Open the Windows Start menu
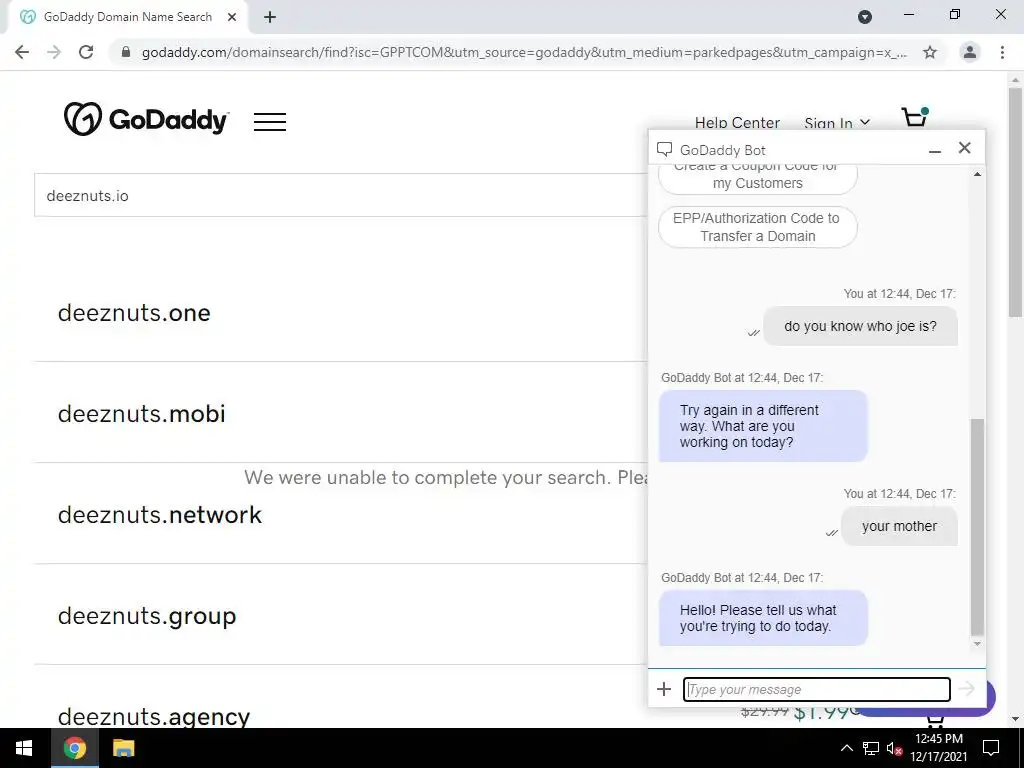 tap(24, 748)
